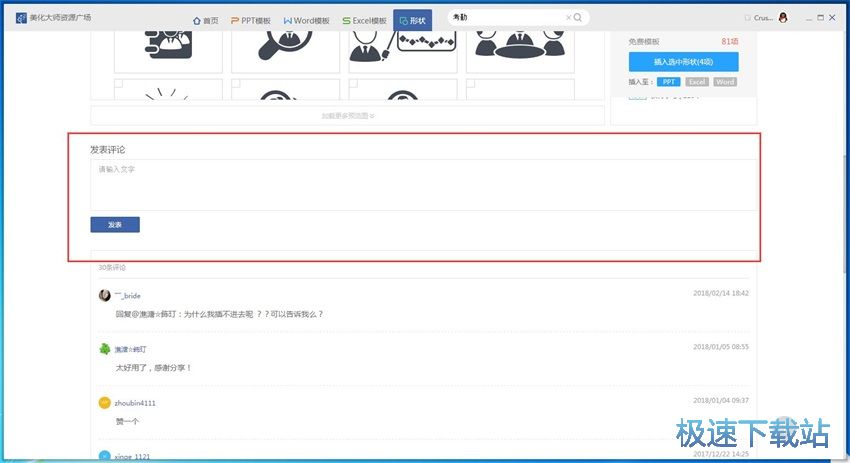Click comment text 赞一个
850x463 pixels.
coord(127,421)
